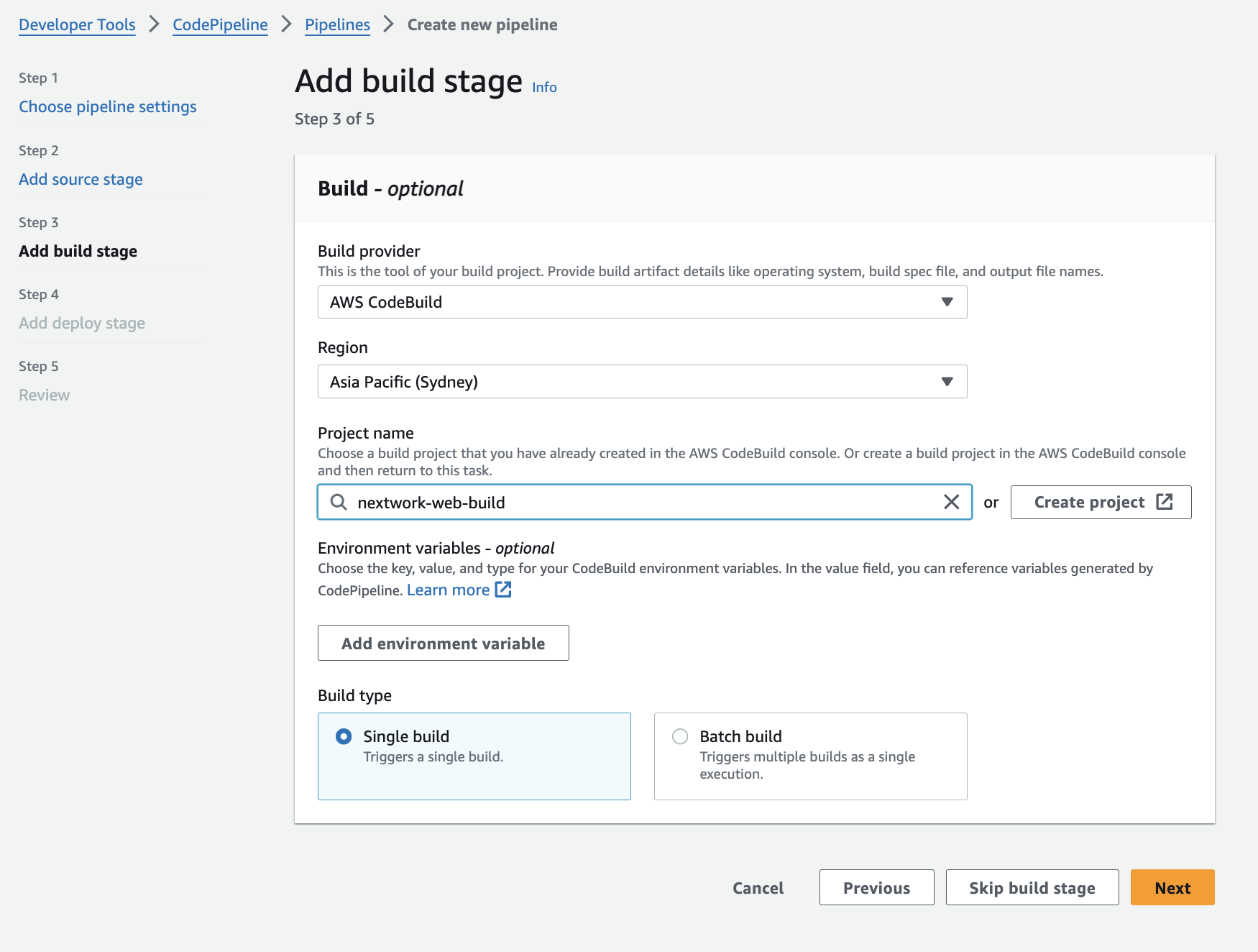Open the Developer Tools breadcrumb
Image resolution: width=1258 pixels, height=952 pixels.
click(77, 24)
